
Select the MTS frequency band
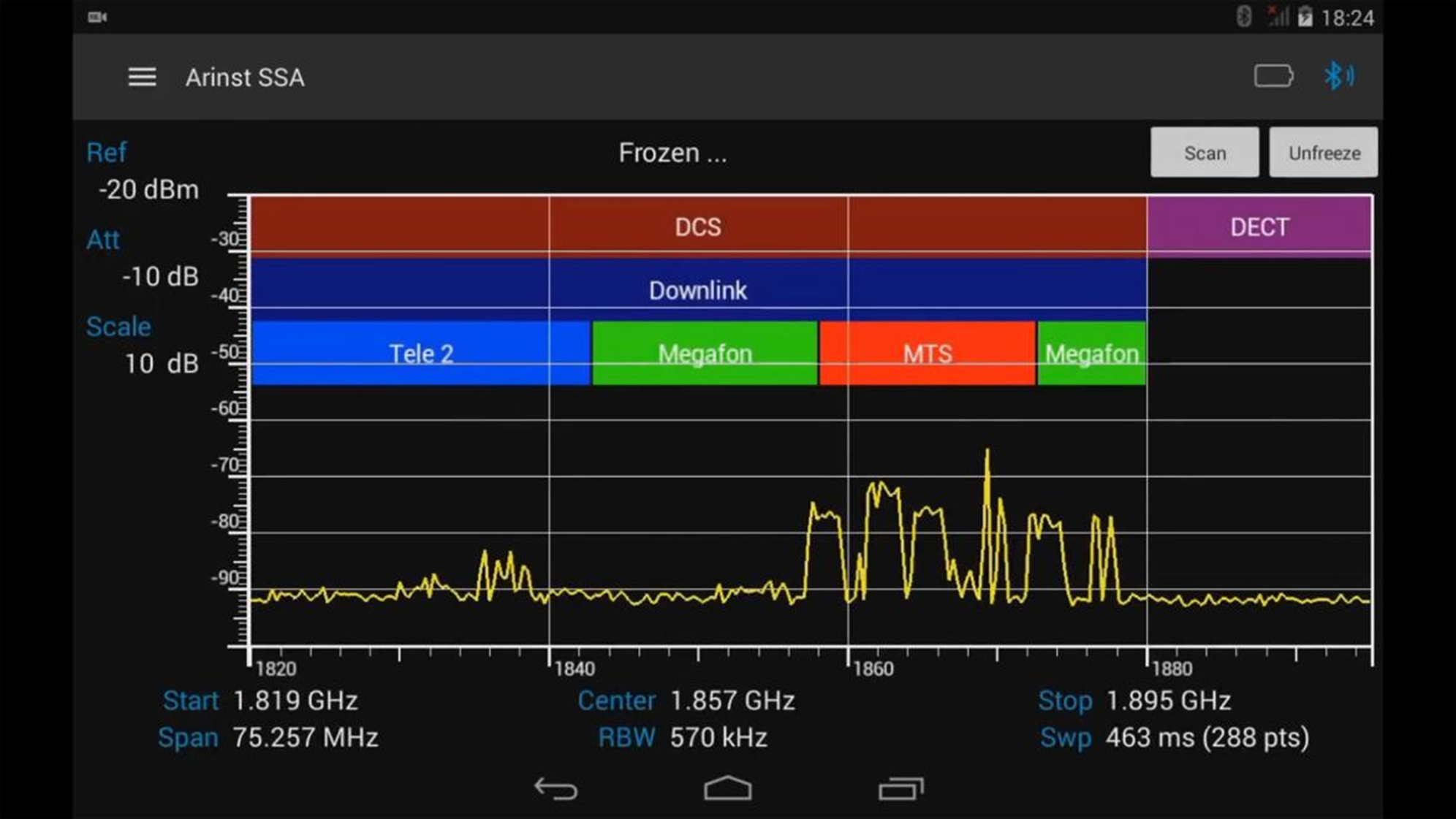pos(926,353)
